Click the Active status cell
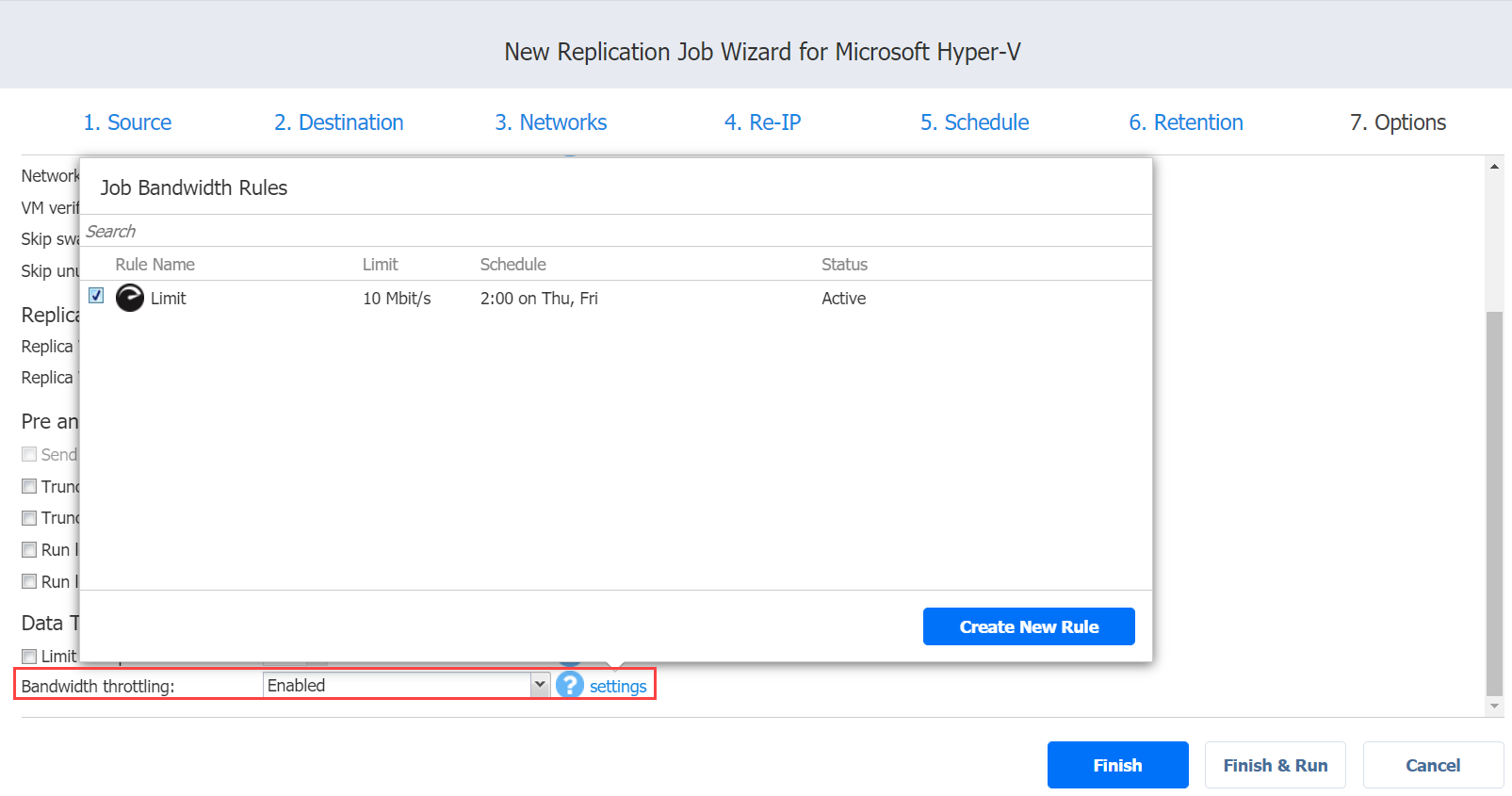This screenshot has height=796, width=1512. click(x=843, y=299)
